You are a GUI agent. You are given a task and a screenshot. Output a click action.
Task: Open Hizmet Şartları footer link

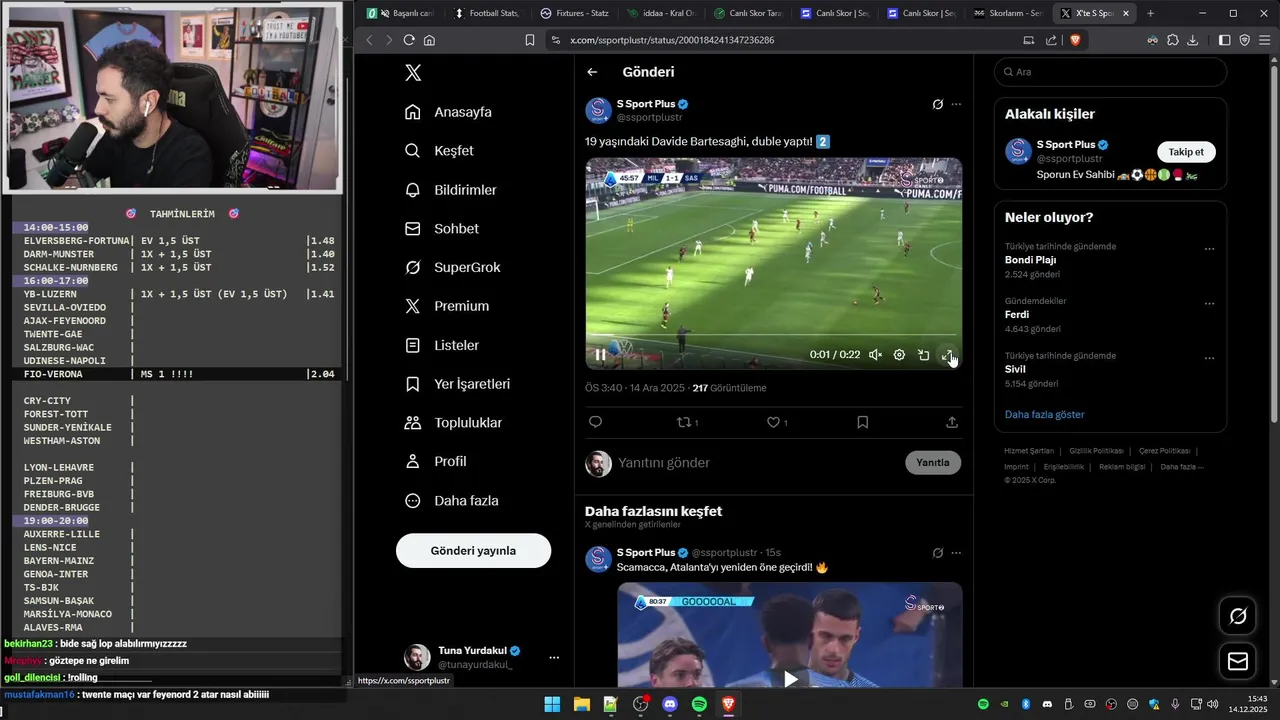(x=1029, y=451)
